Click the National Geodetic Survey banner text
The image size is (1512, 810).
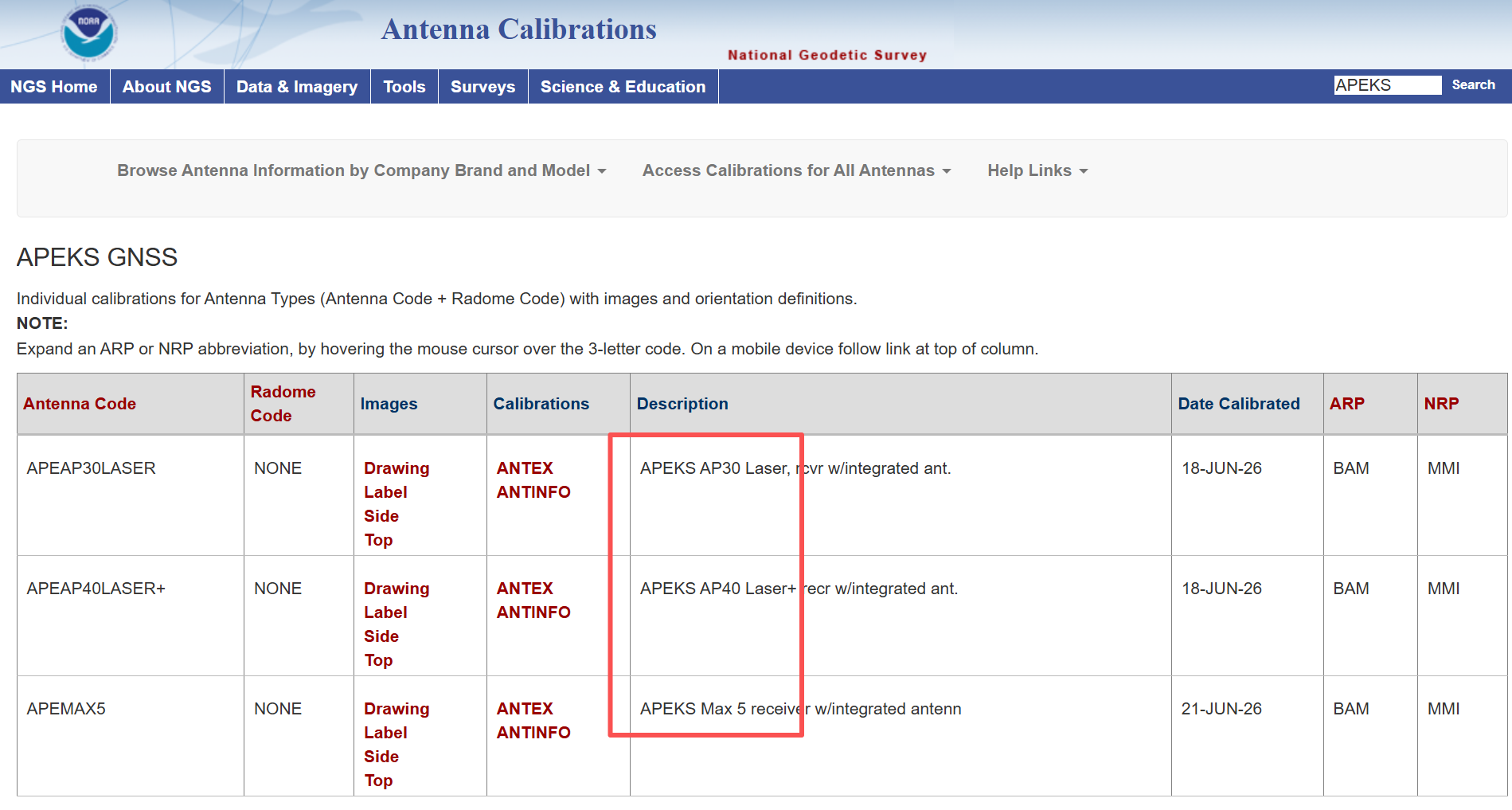[x=827, y=55]
